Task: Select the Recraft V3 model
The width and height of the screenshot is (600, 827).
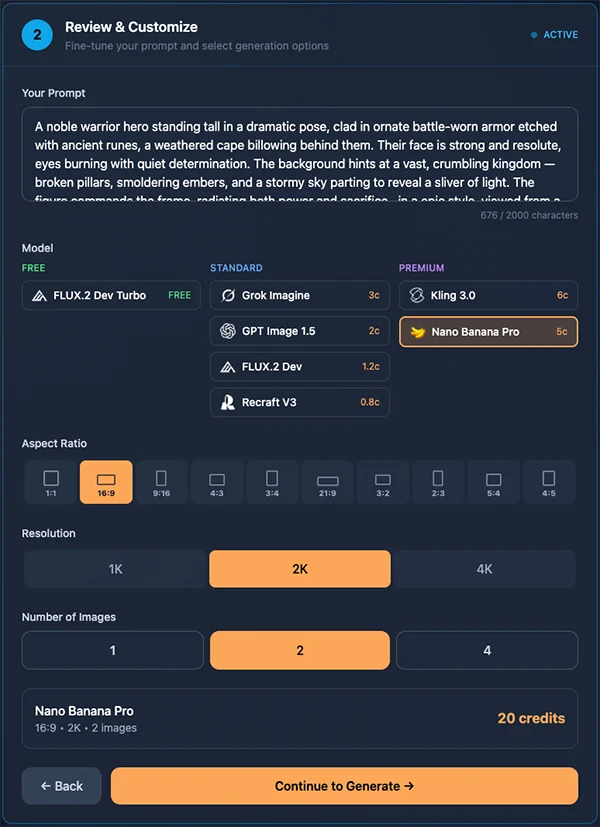Action: 299,402
